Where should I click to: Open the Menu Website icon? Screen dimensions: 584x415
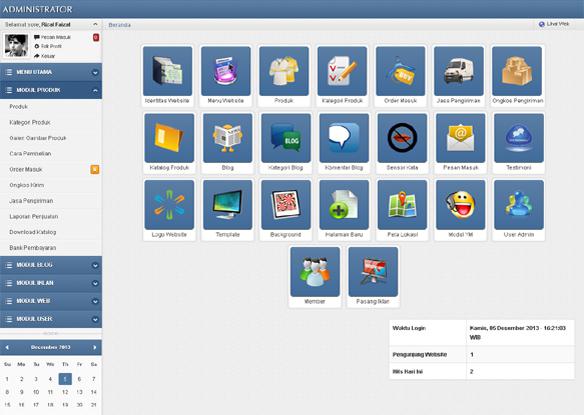pyautogui.click(x=226, y=71)
